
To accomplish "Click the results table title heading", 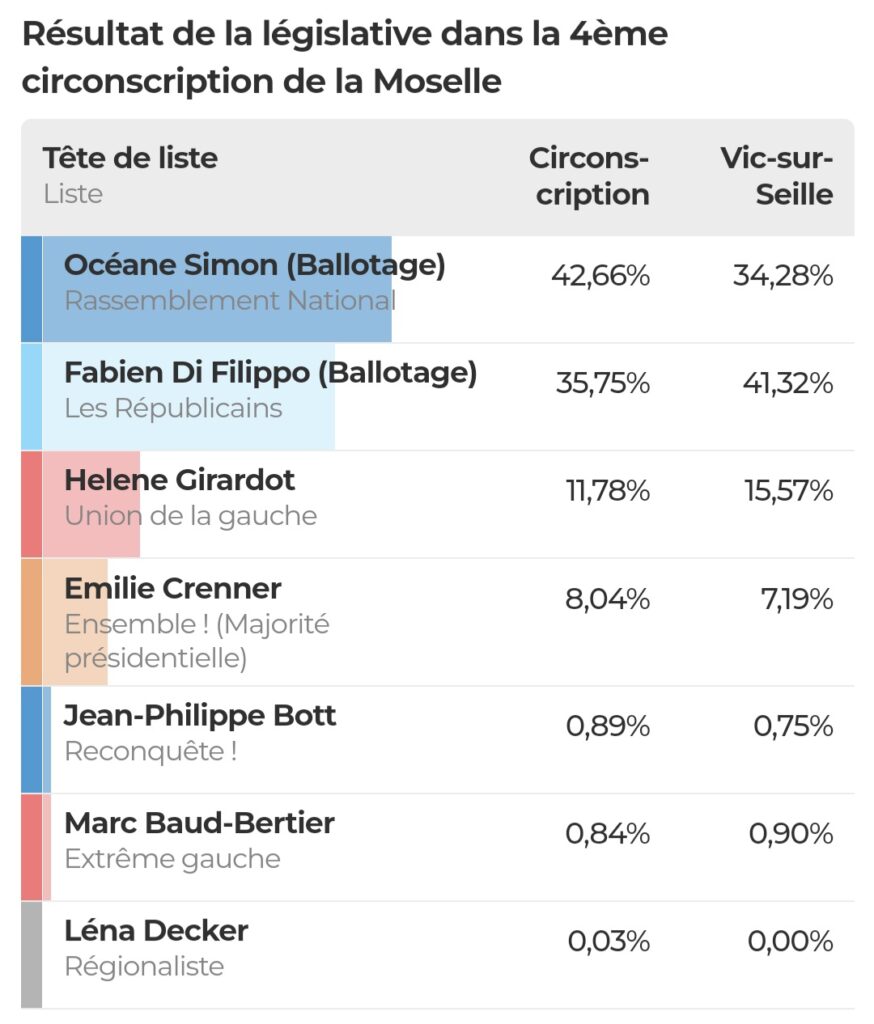I will 345,58.
